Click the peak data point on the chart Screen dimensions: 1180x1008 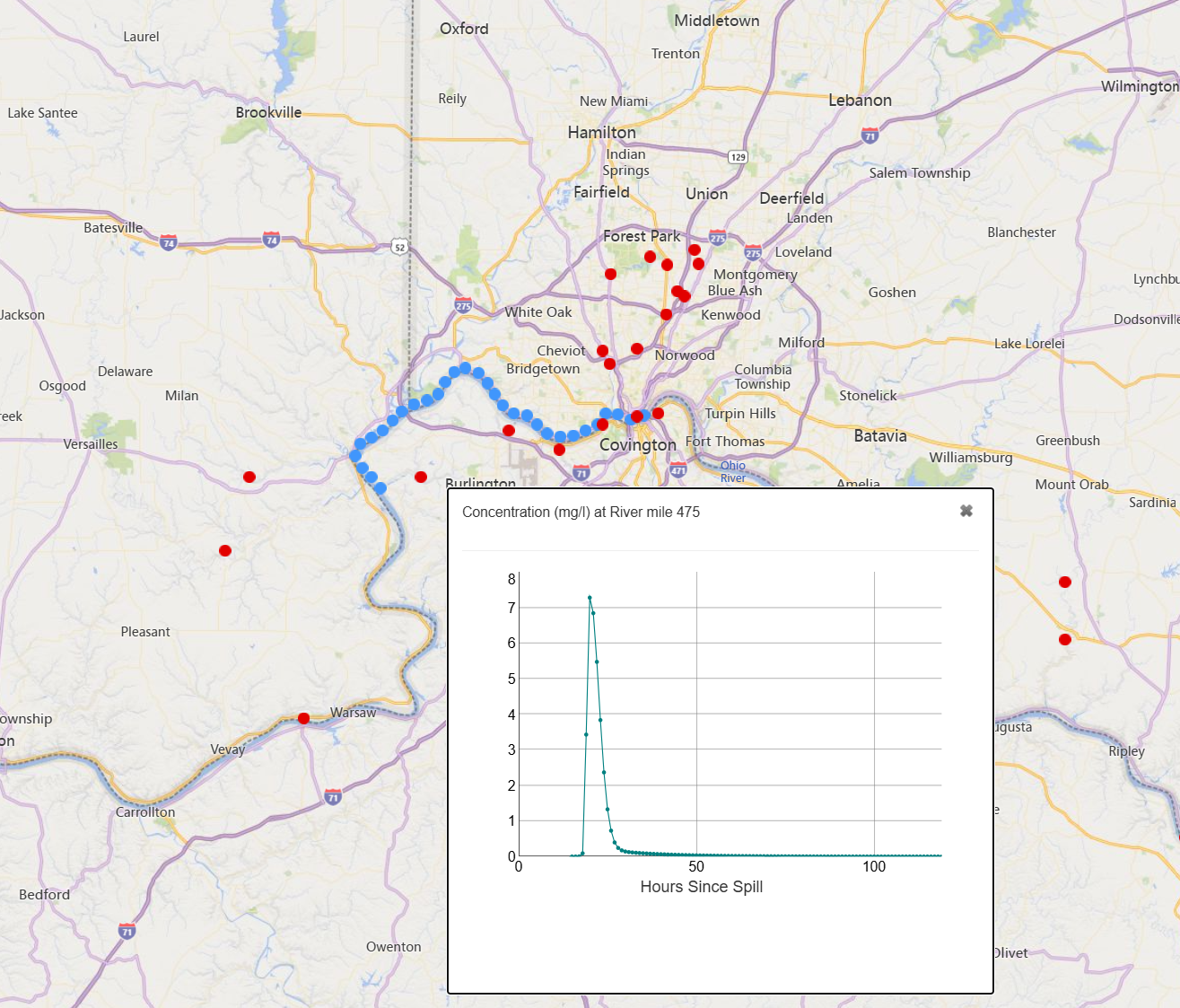590,597
